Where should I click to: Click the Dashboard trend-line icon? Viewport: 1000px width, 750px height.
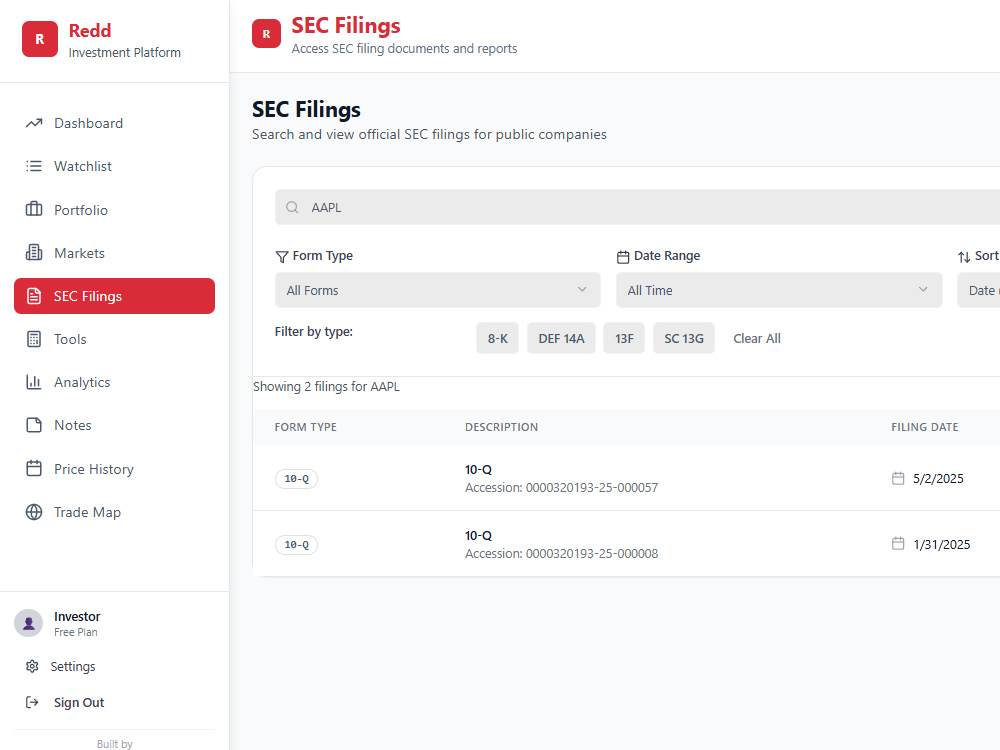pos(34,123)
